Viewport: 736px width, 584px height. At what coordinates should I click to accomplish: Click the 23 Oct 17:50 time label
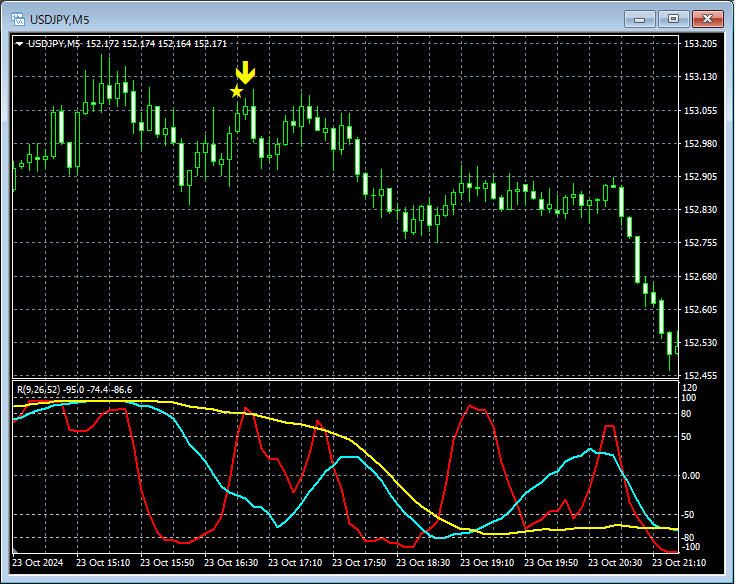[x=359, y=562]
